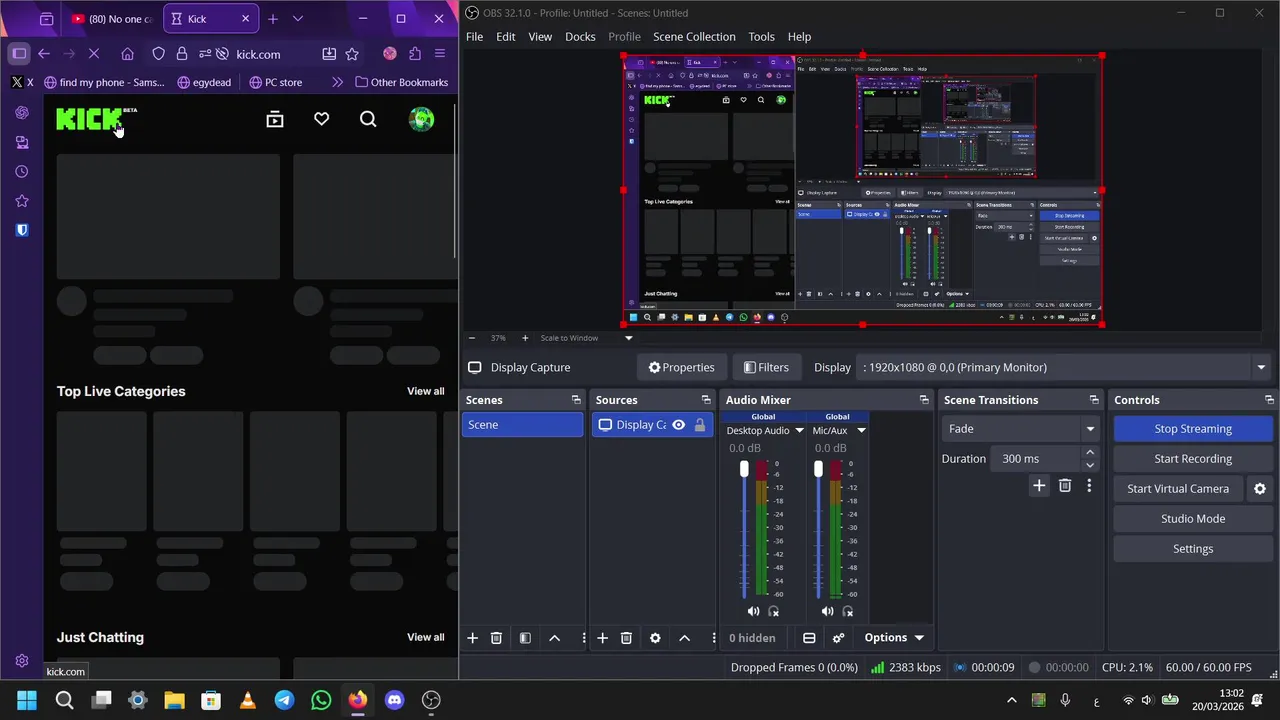
Task: Open Kick following heart icon
Action: [x=321, y=119]
